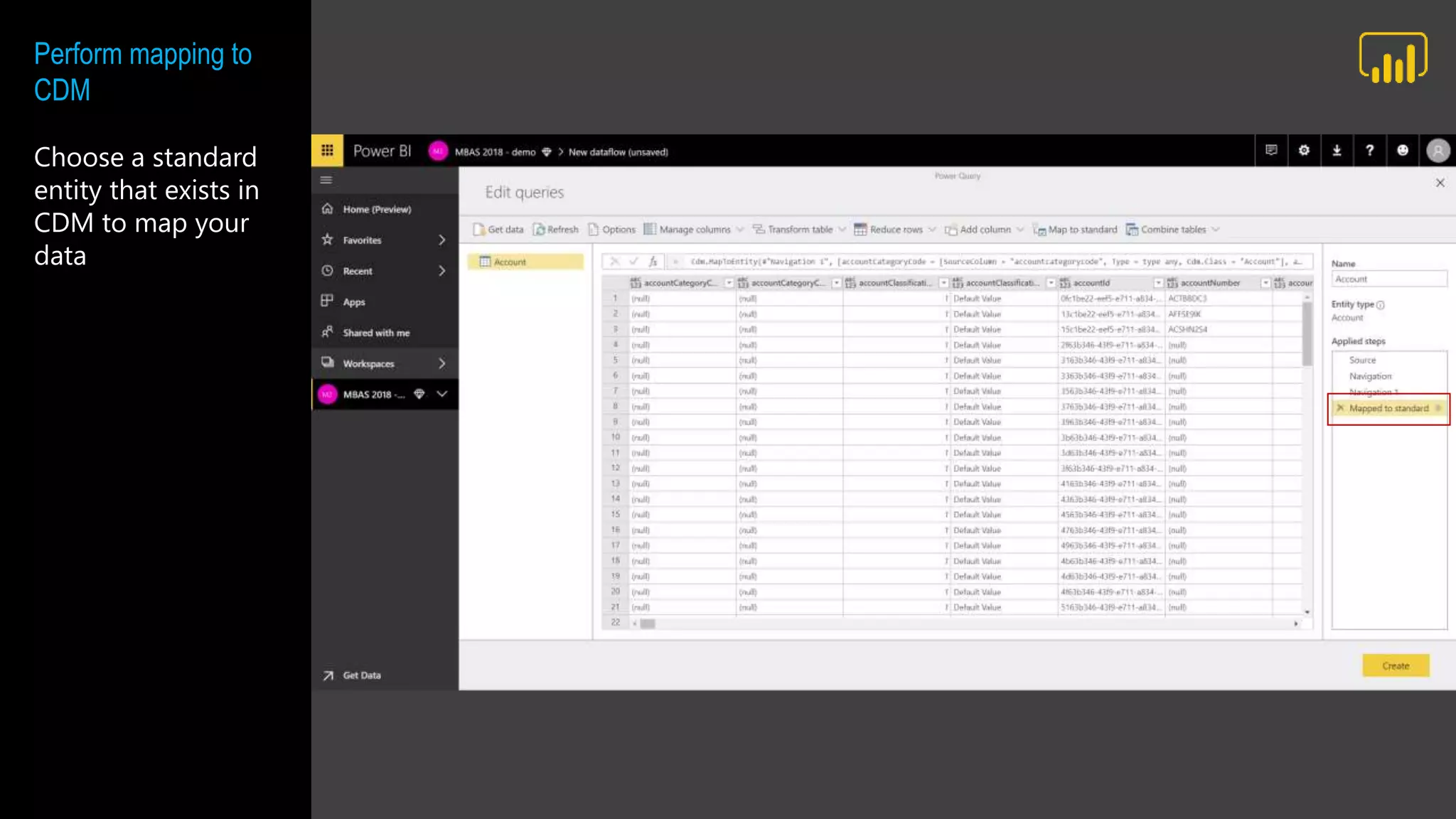This screenshot has height=819, width=1456.
Task: Click the fx function icon
Action: (x=653, y=262)
